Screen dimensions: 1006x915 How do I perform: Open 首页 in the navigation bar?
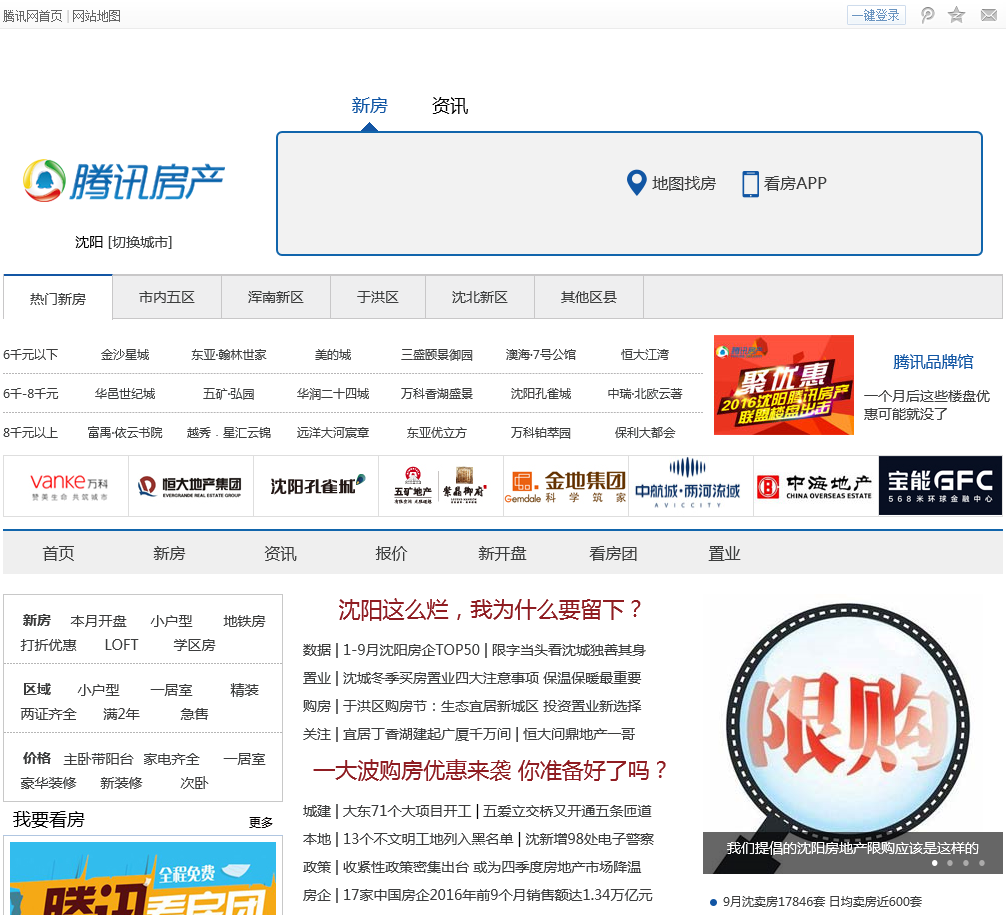58,553
